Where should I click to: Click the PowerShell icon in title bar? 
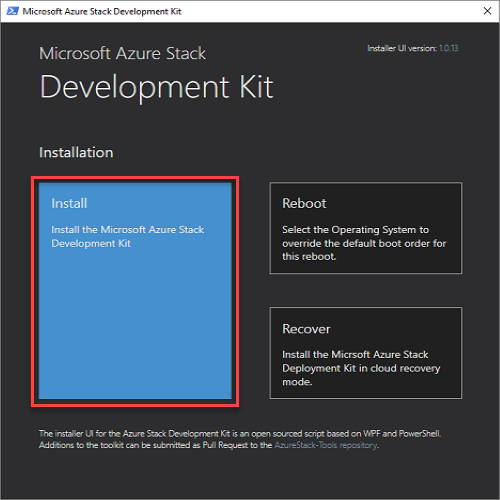pos(13,11)
